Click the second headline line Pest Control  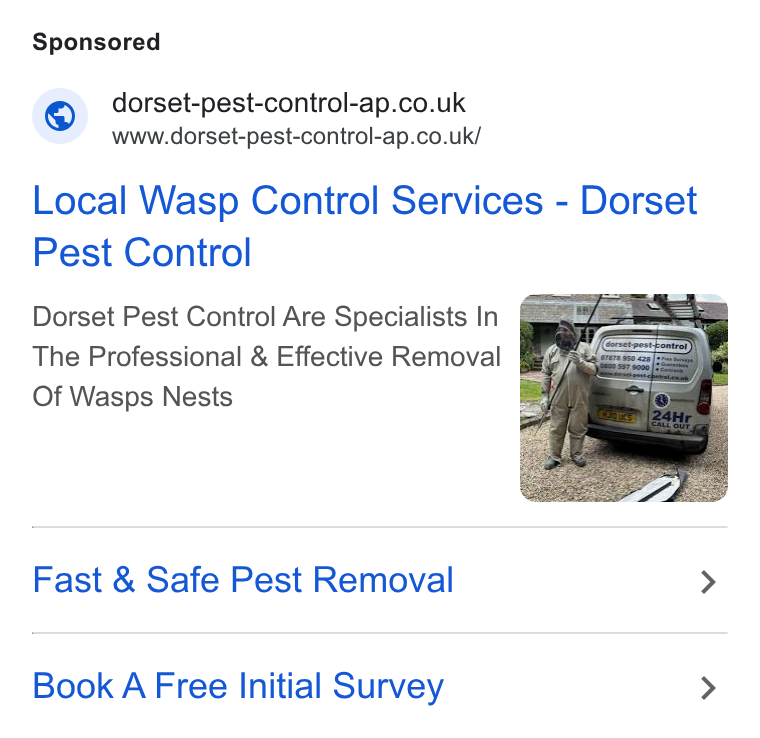click(x=142, y=252)
